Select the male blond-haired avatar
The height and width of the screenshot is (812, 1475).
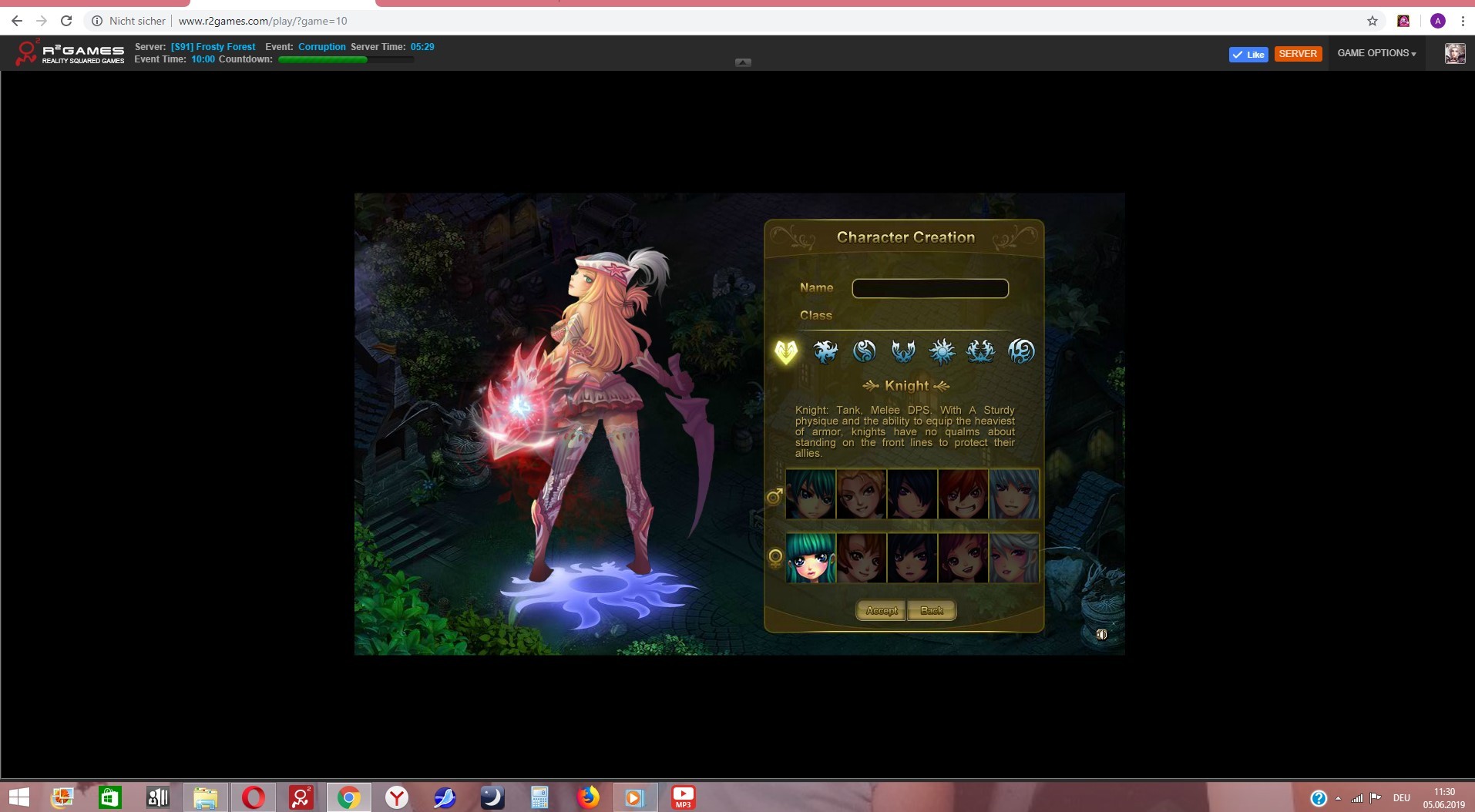[861, 494]
